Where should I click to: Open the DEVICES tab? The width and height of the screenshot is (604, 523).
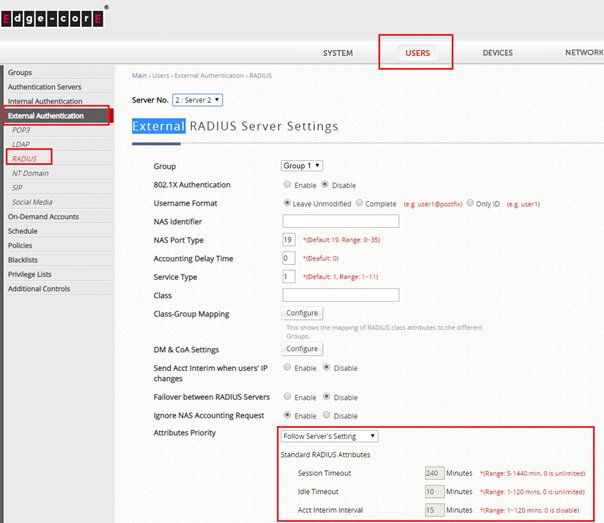point(497,53)
